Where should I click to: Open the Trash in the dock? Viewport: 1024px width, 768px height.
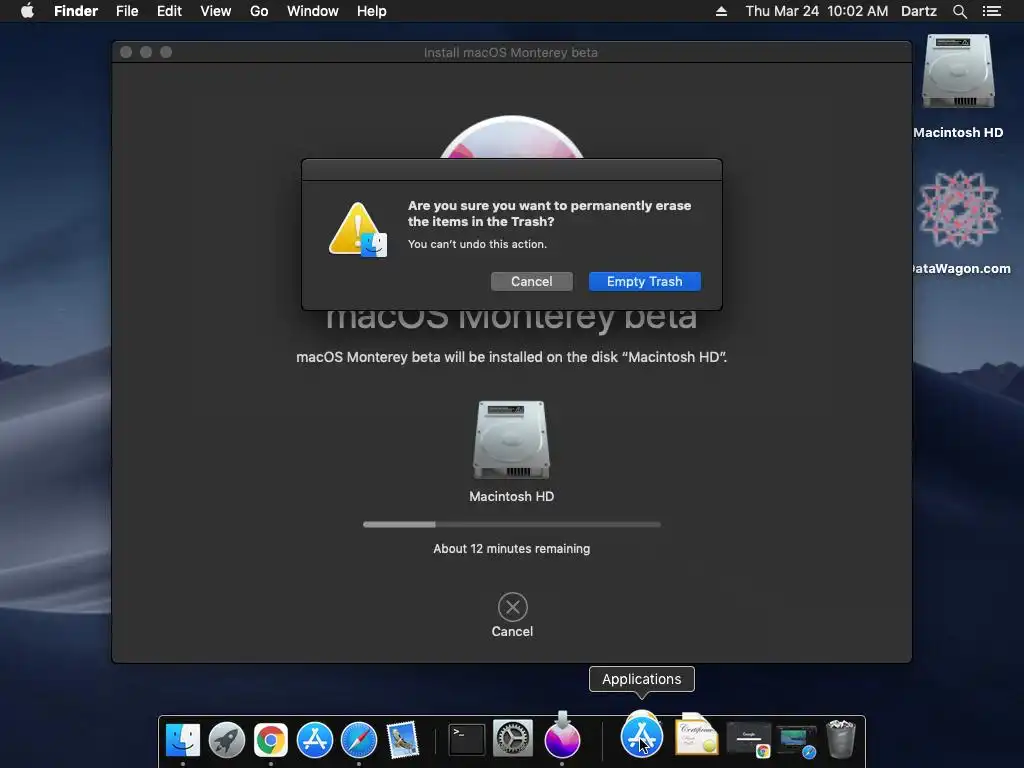840,739
